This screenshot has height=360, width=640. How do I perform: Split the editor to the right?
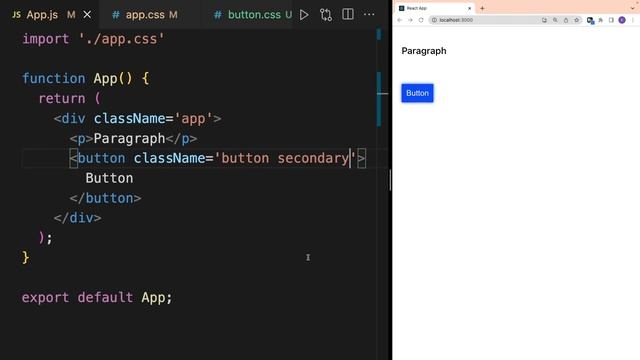point(348,14)
